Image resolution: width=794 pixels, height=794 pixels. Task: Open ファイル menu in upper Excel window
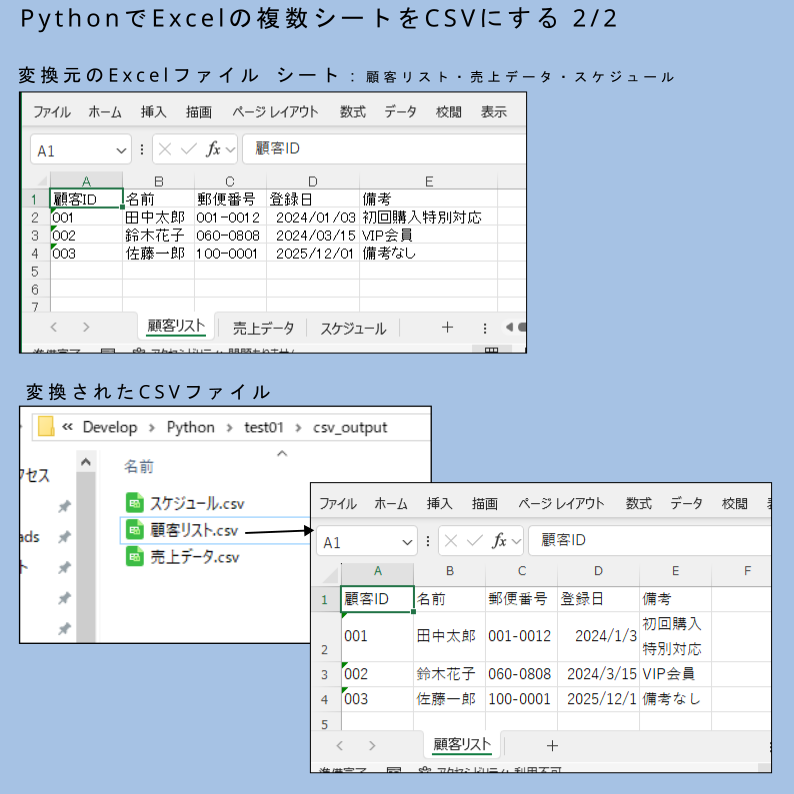[x=52, y=112]
